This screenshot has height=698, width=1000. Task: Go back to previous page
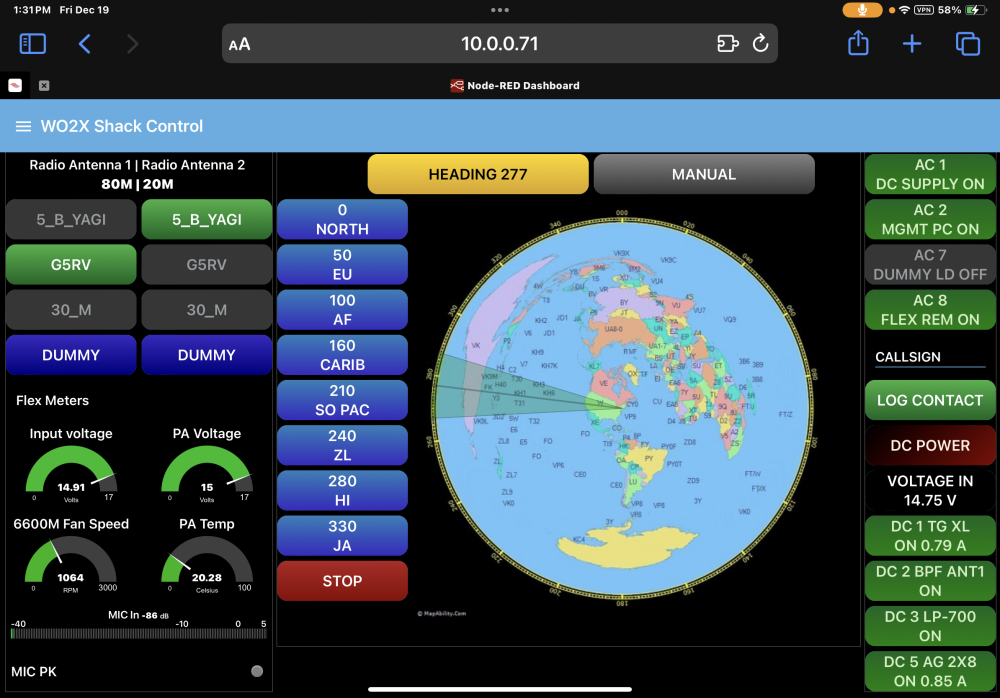(x=84, y=44)
